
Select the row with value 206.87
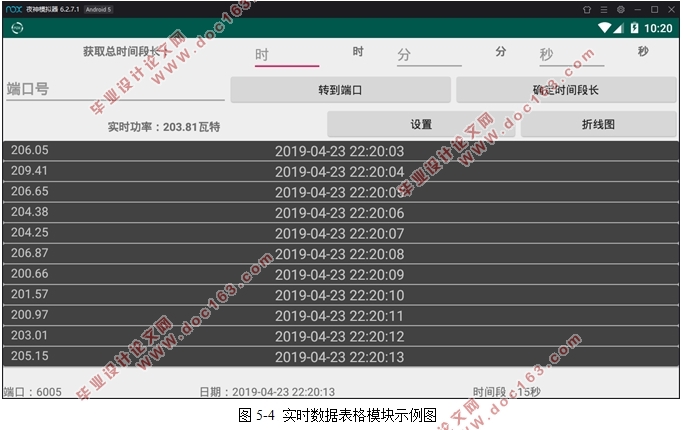(x=341, y=253)
